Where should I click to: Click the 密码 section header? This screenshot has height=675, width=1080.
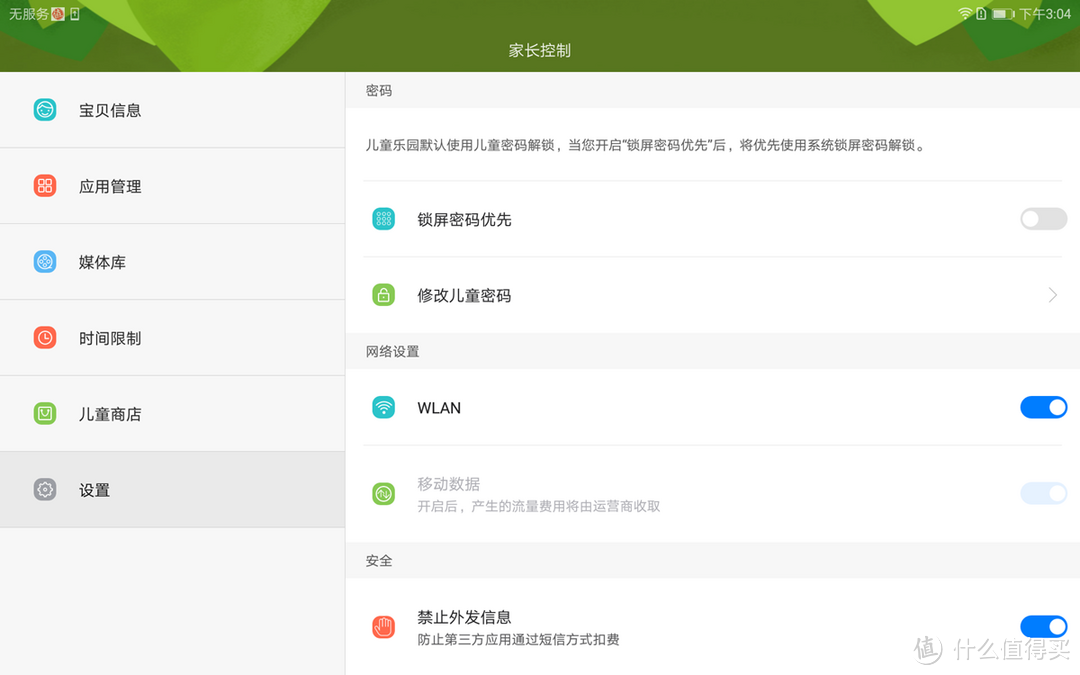pos(379,90)
